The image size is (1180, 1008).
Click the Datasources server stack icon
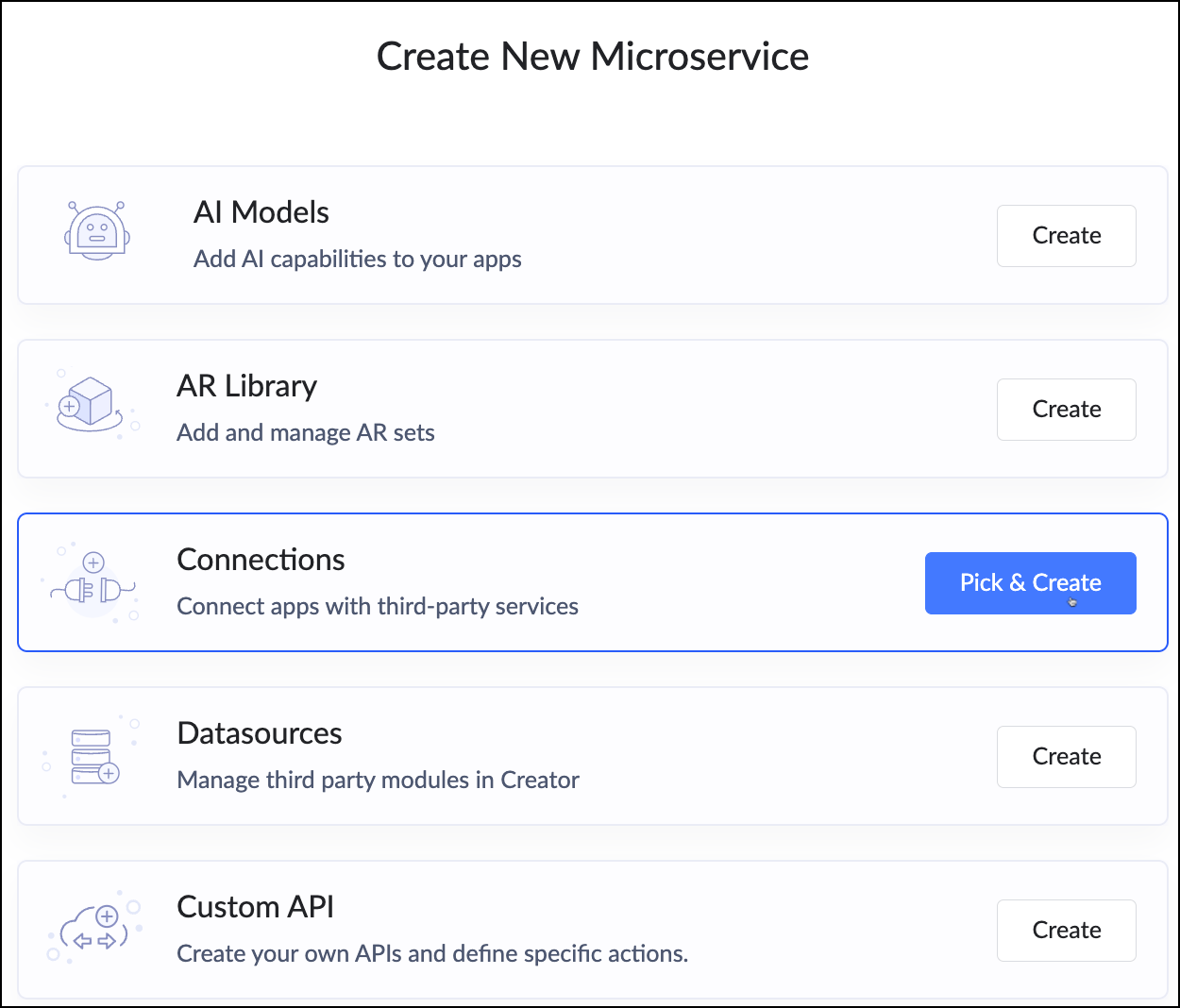point(93,756)
